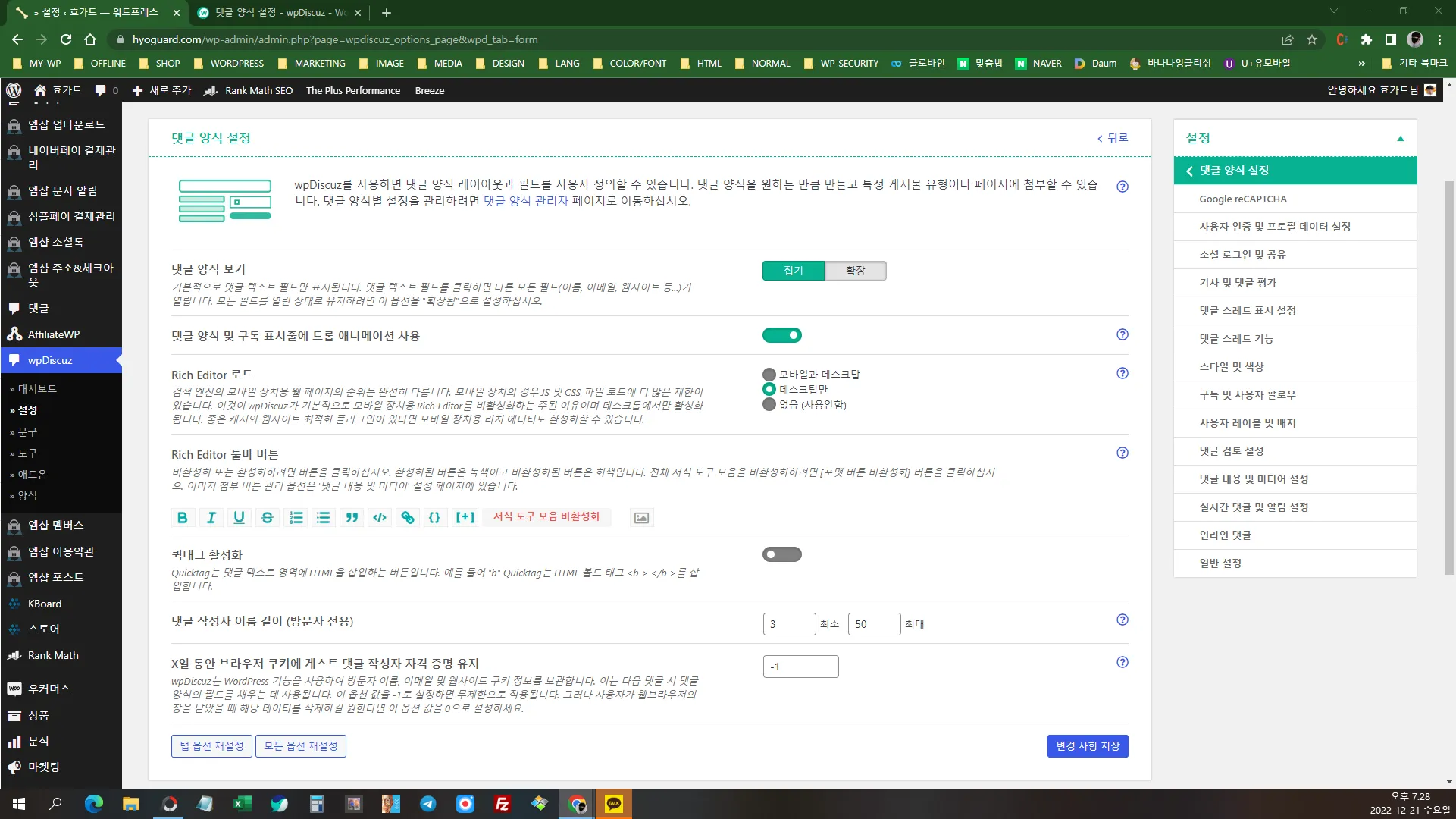This screenshot has width=1456, height=819.
Task: Open KakaoTalk from the taskbar
Action: (614, 804)
